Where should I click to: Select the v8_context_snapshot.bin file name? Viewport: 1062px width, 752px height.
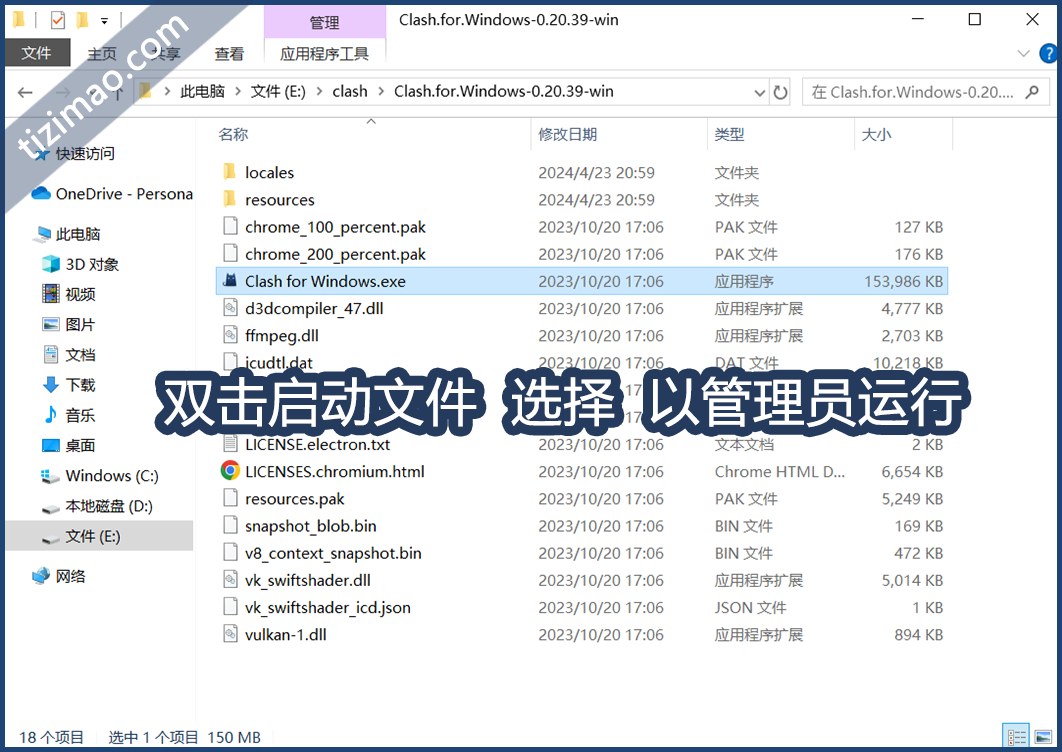coord(333,553)
